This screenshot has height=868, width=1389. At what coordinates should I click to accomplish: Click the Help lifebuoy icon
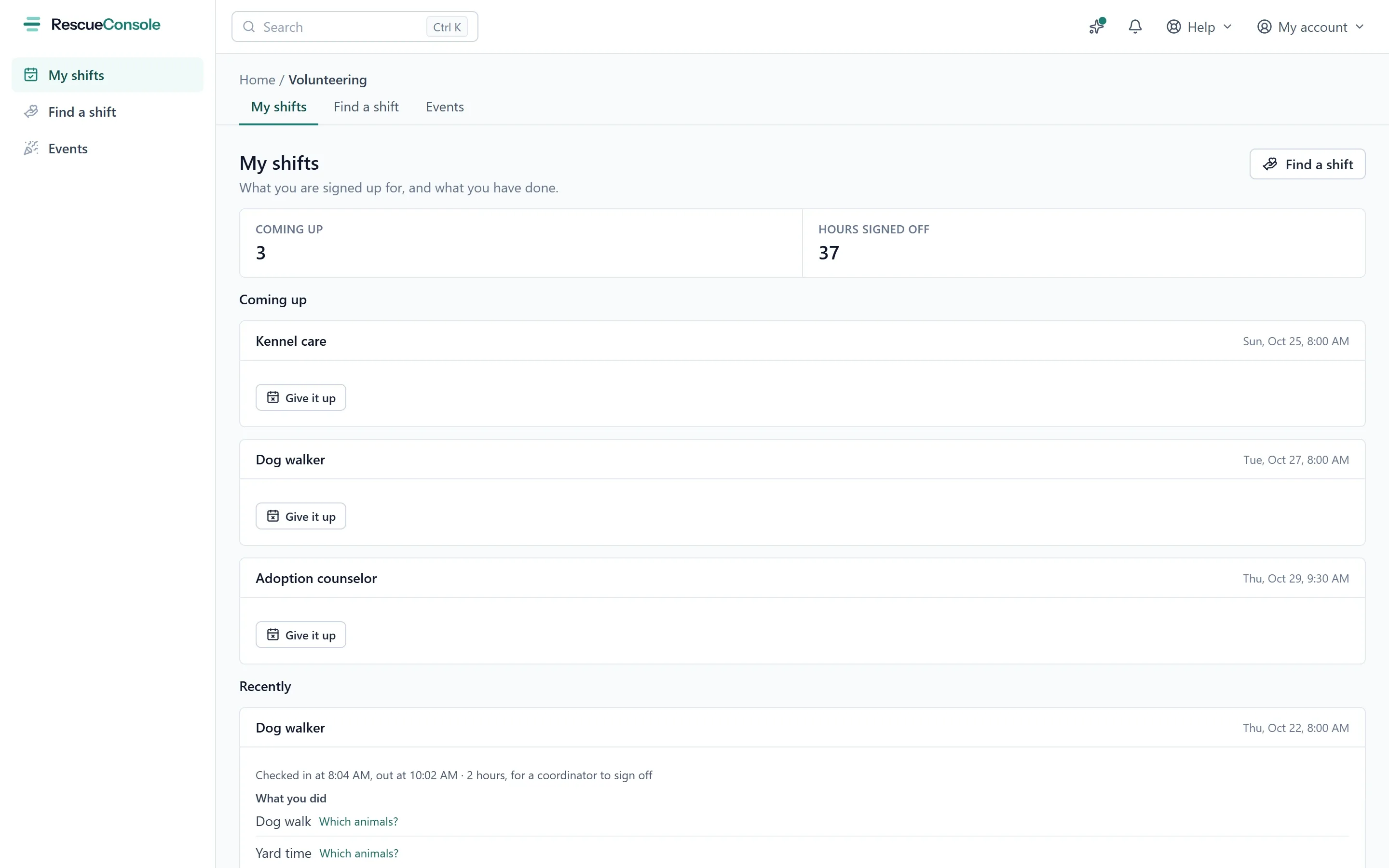1173,27
